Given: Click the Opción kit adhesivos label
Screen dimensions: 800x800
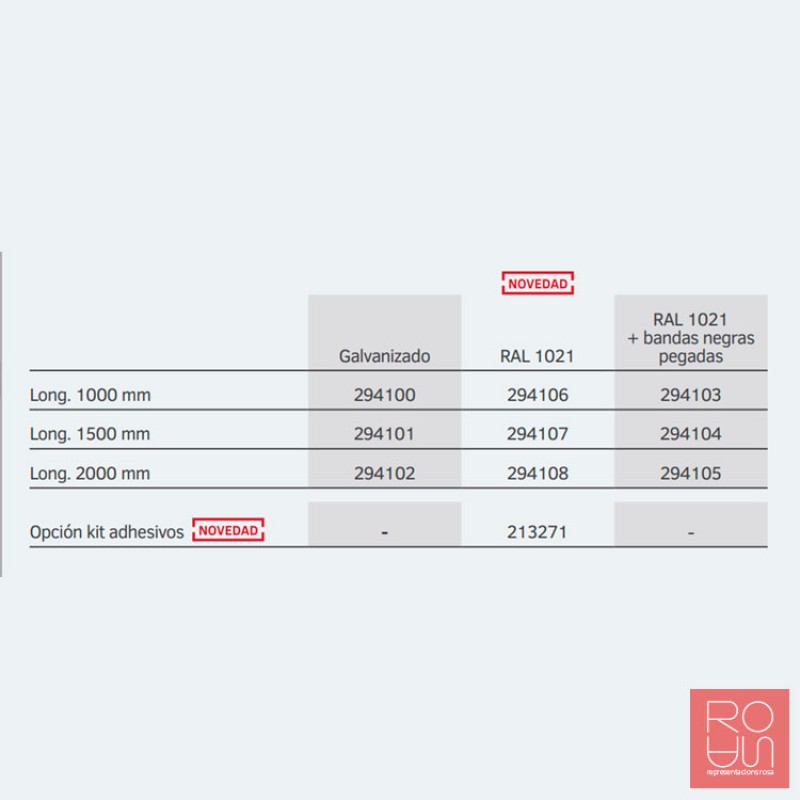Looking at the screenshot, I should (x=107, y=532).
